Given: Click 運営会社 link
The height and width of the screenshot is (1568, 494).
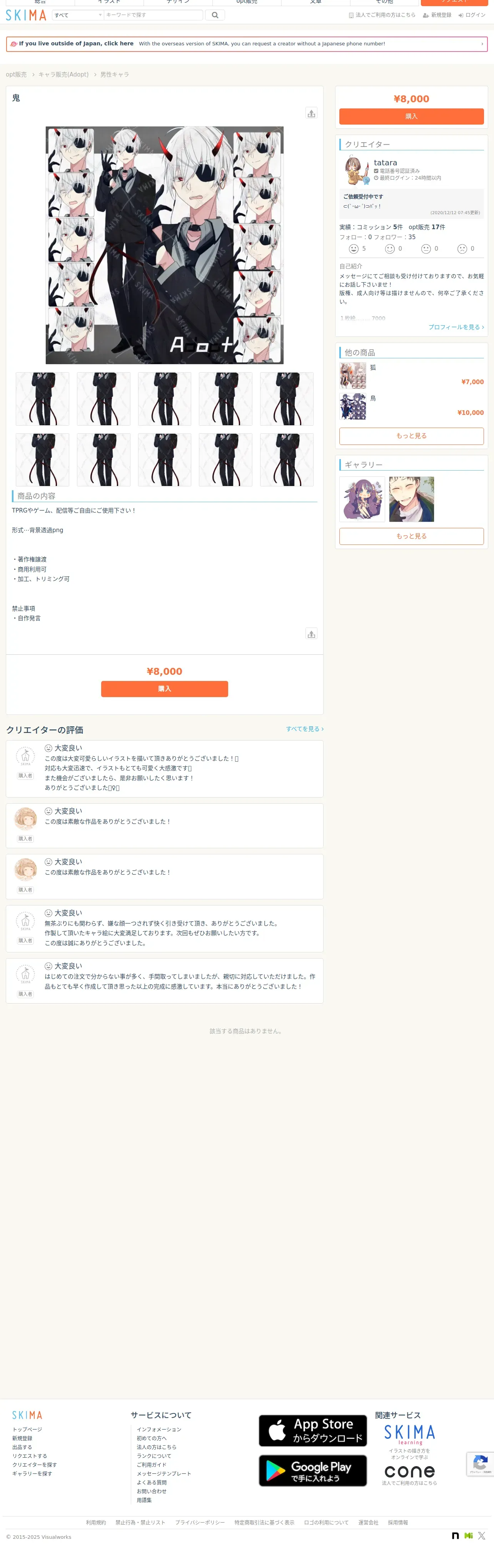Looking at the screenshot, I should tap(368, 1522).
